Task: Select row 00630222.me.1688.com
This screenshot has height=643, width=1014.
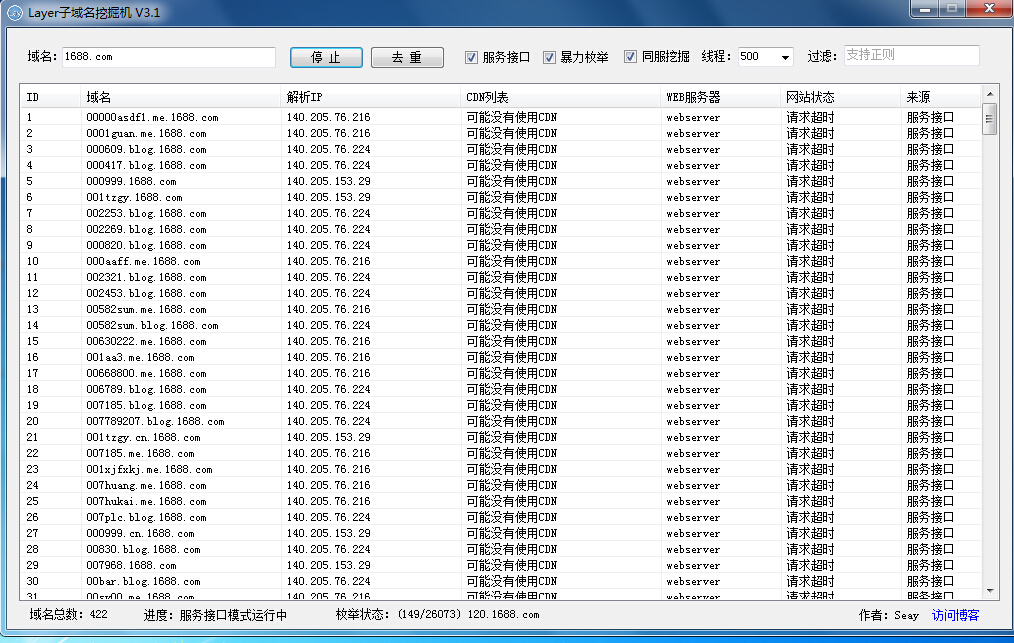Action: [501, 342]
